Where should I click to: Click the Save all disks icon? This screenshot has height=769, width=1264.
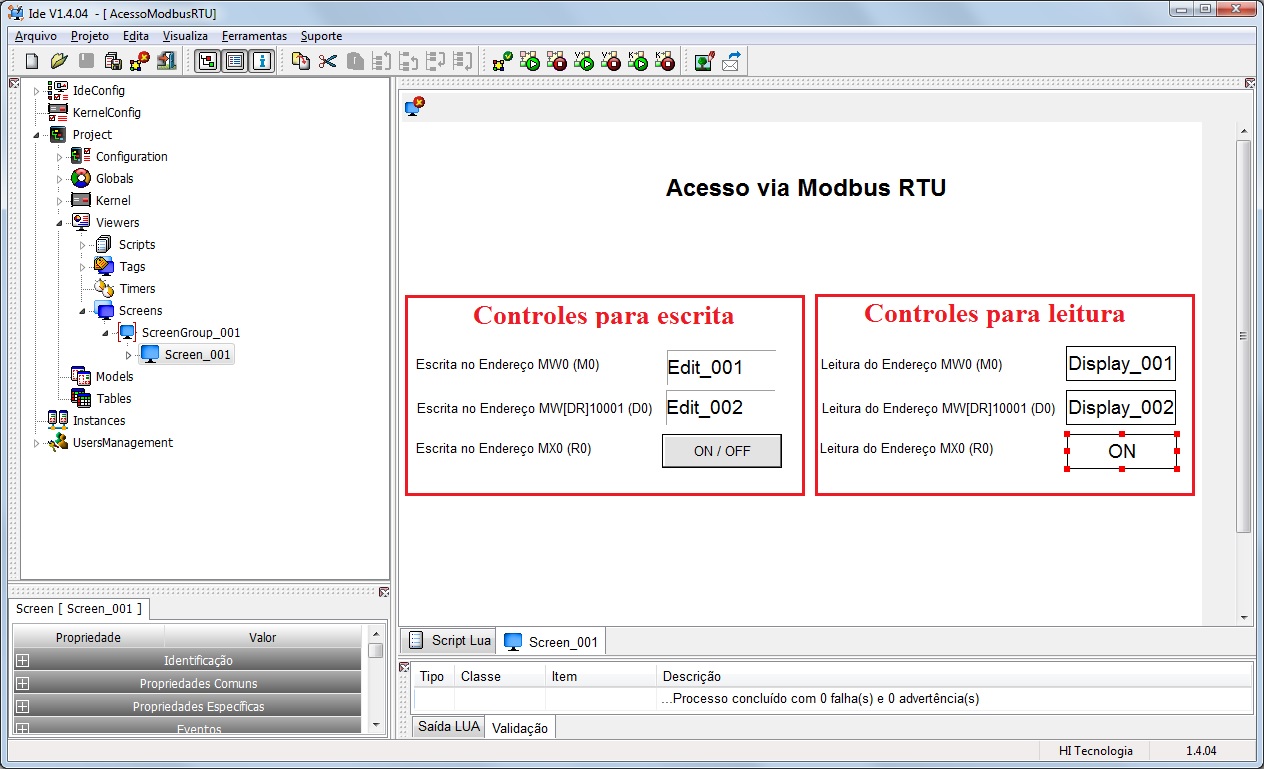coord(113,61)
